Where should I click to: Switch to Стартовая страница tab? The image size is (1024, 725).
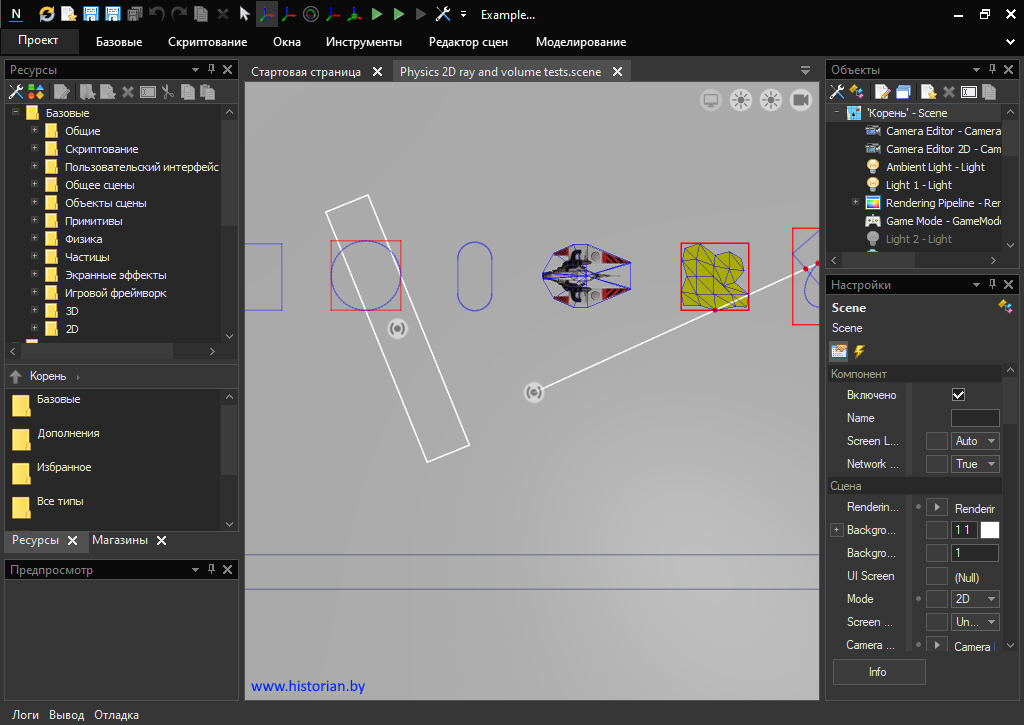tap(306, 72)
